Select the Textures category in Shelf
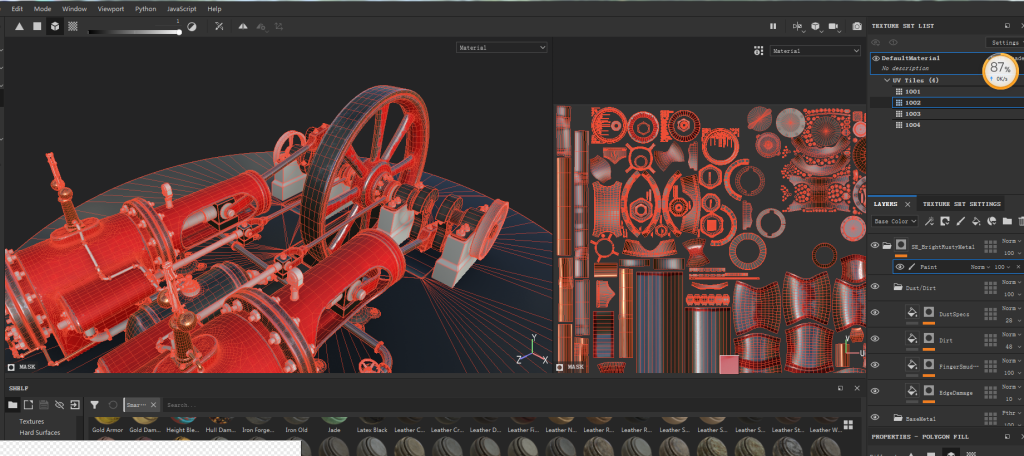 pos(32,421)
